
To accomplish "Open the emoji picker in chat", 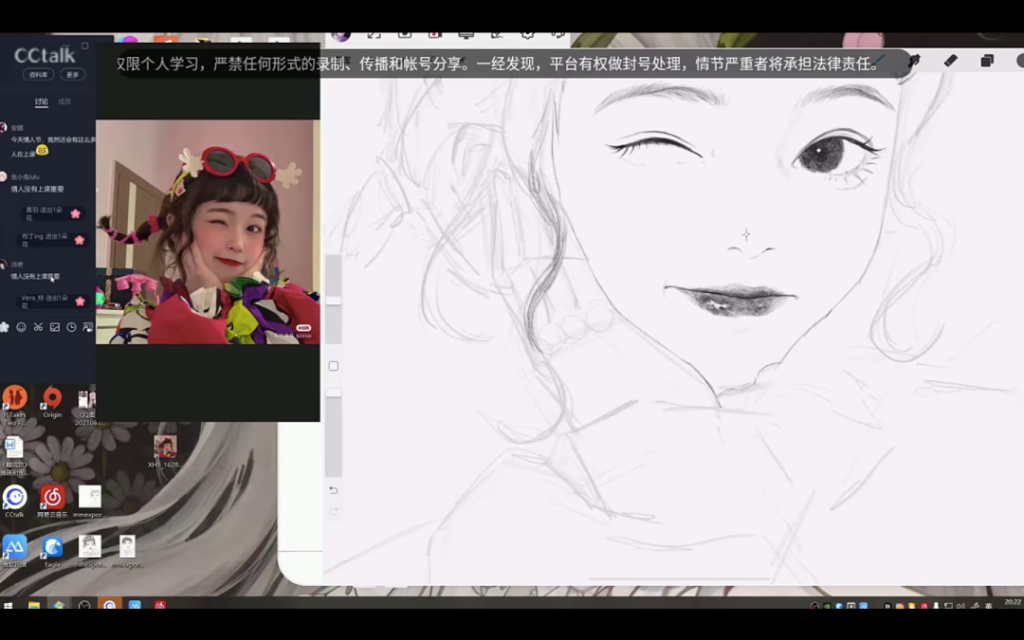I will pyautogui.click(x=21, y=327).
